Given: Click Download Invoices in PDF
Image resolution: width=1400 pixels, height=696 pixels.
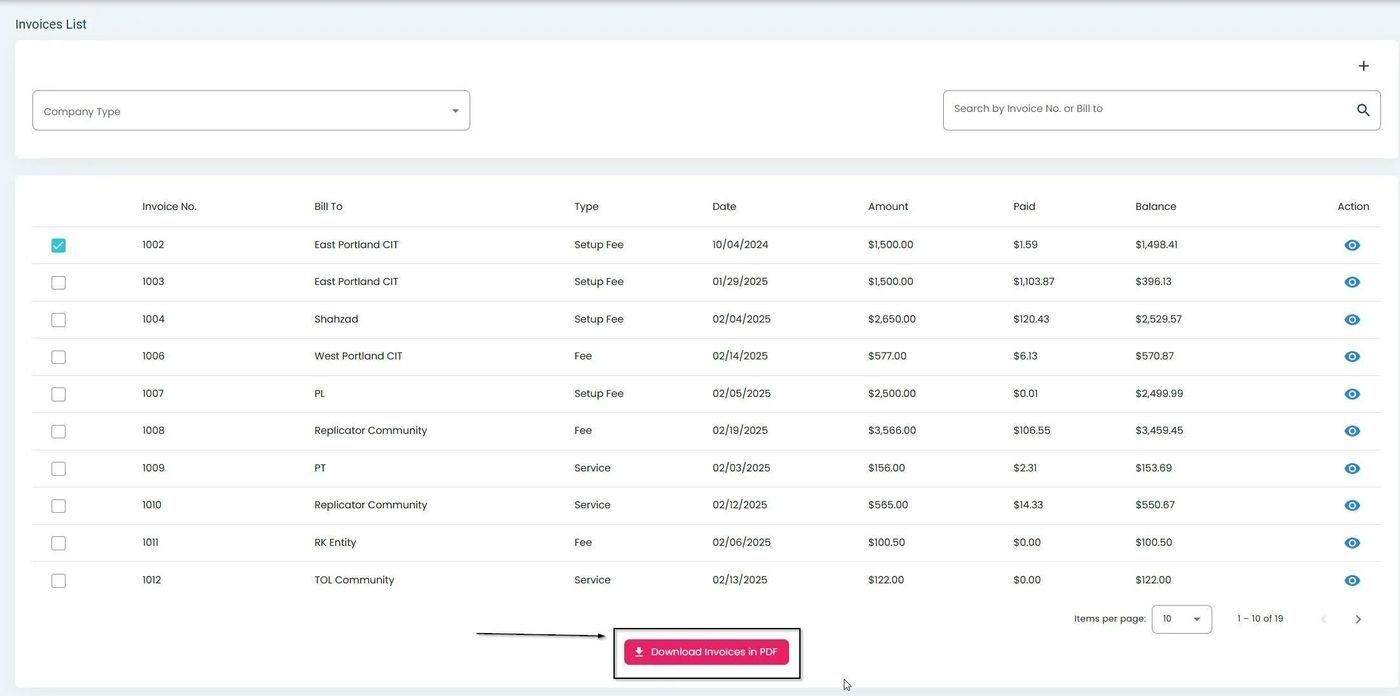Looking at the screenshot, I should (x=706, y=651).
